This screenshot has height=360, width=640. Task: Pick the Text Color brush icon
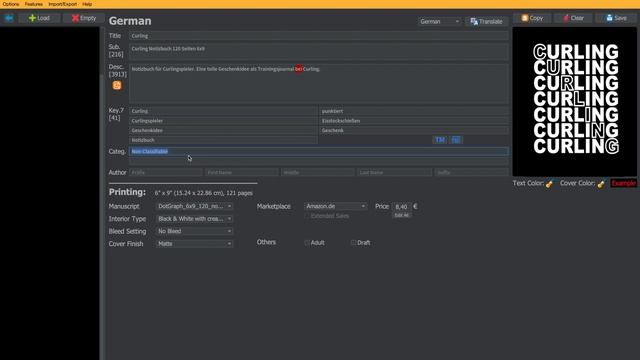coord(549,184)
